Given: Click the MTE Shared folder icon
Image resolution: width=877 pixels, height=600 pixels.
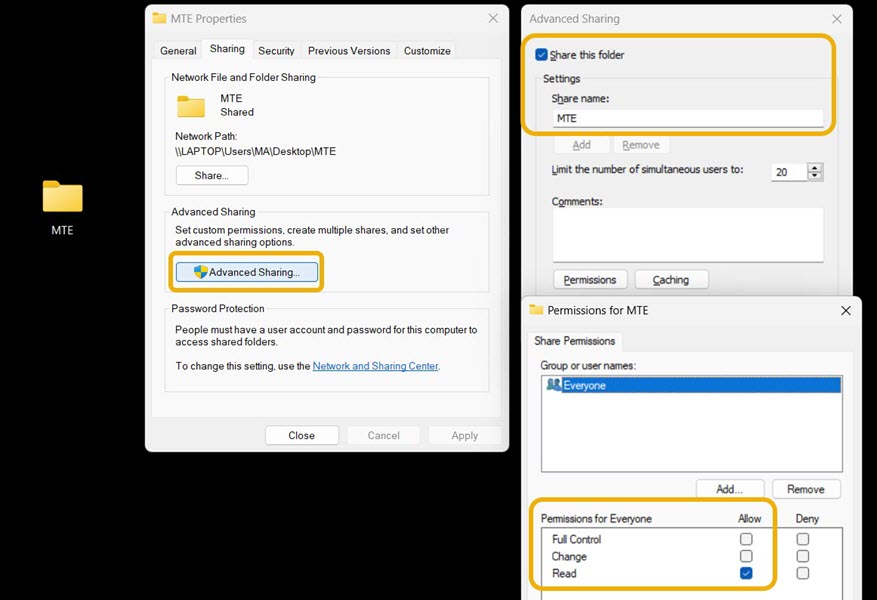Looking at the screenshot, I should 192,105.
